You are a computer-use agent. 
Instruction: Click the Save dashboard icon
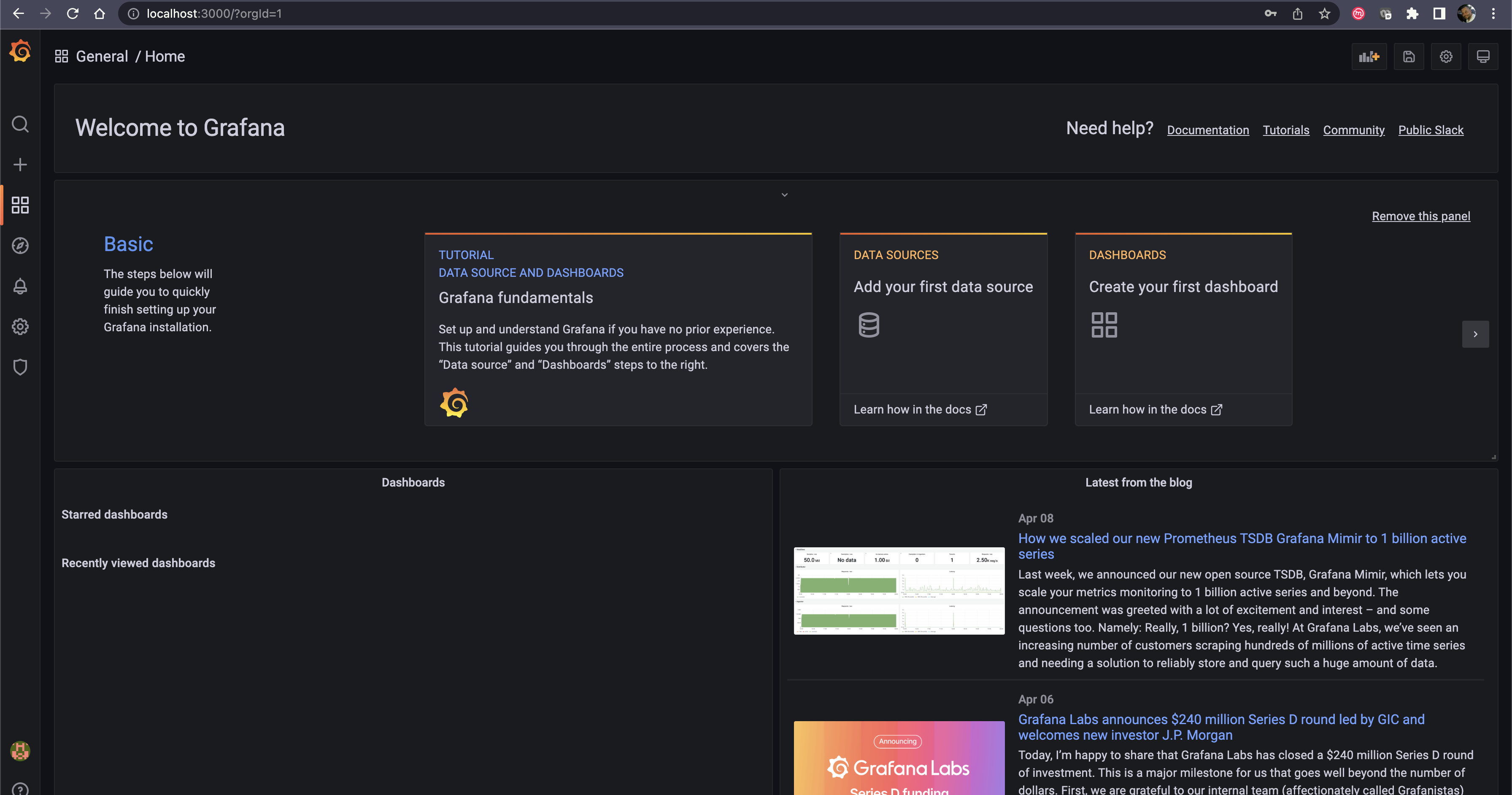pyautogui.click(x=1409, y=57)
